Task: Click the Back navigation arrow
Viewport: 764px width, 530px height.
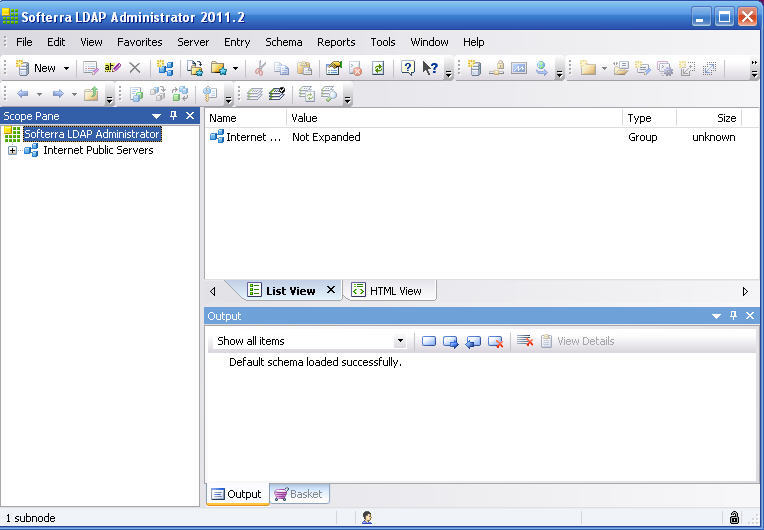Action: [x=22, y=94]
